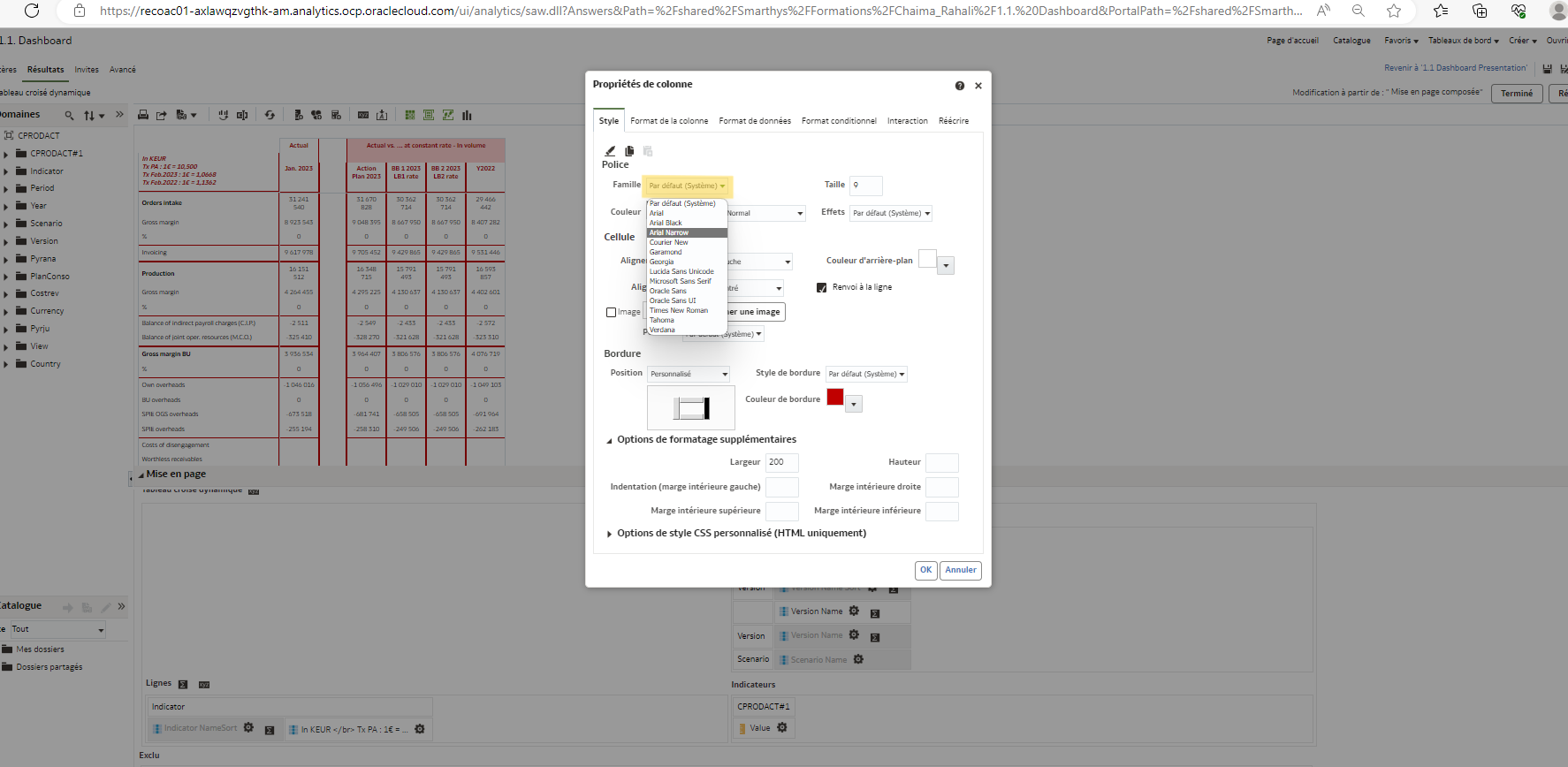Open Couleur d'arrière-plan dropdown arrow
Viewport: 1568px width, 767px height.
[x=946, y=265]
